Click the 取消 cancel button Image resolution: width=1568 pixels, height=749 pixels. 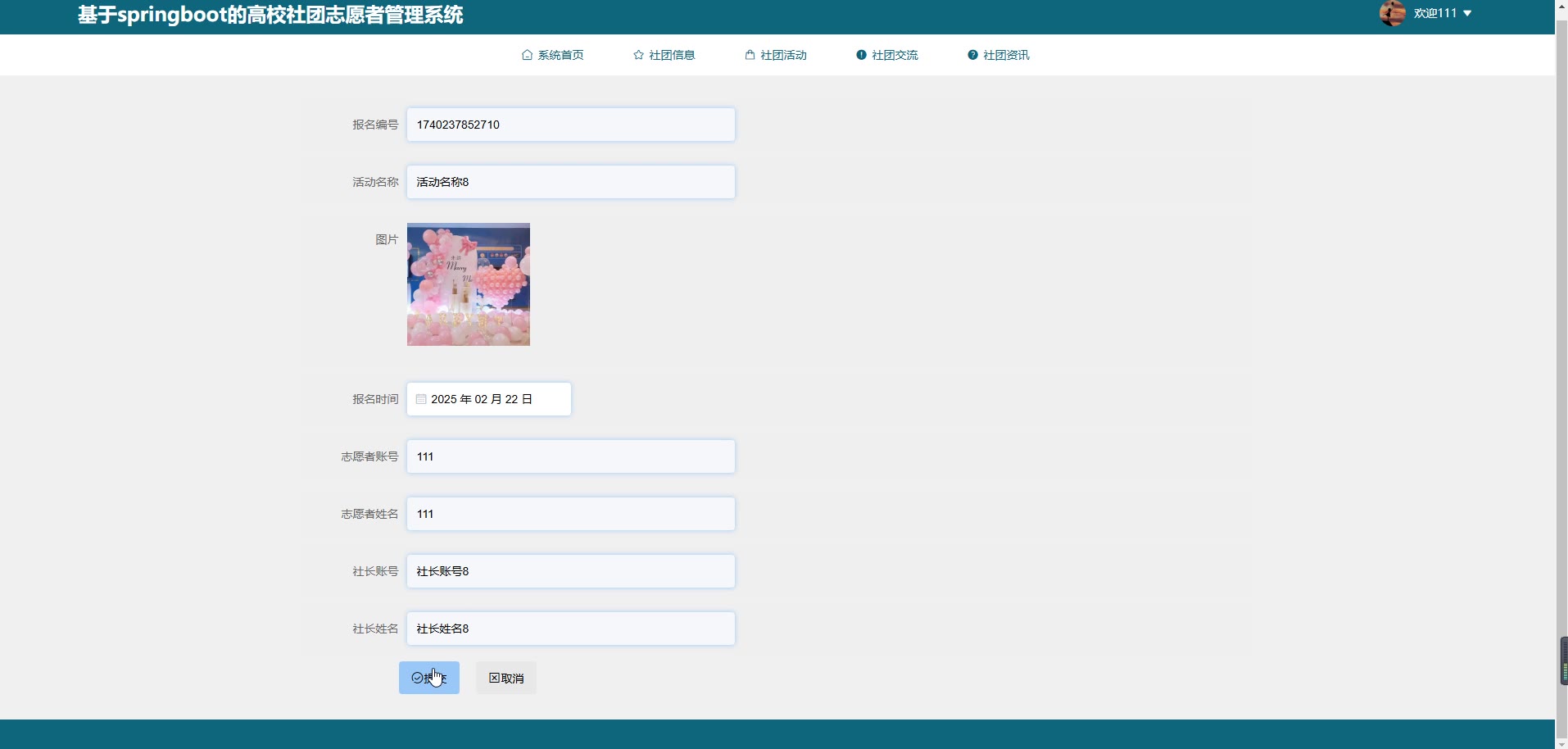coord(506,678)
